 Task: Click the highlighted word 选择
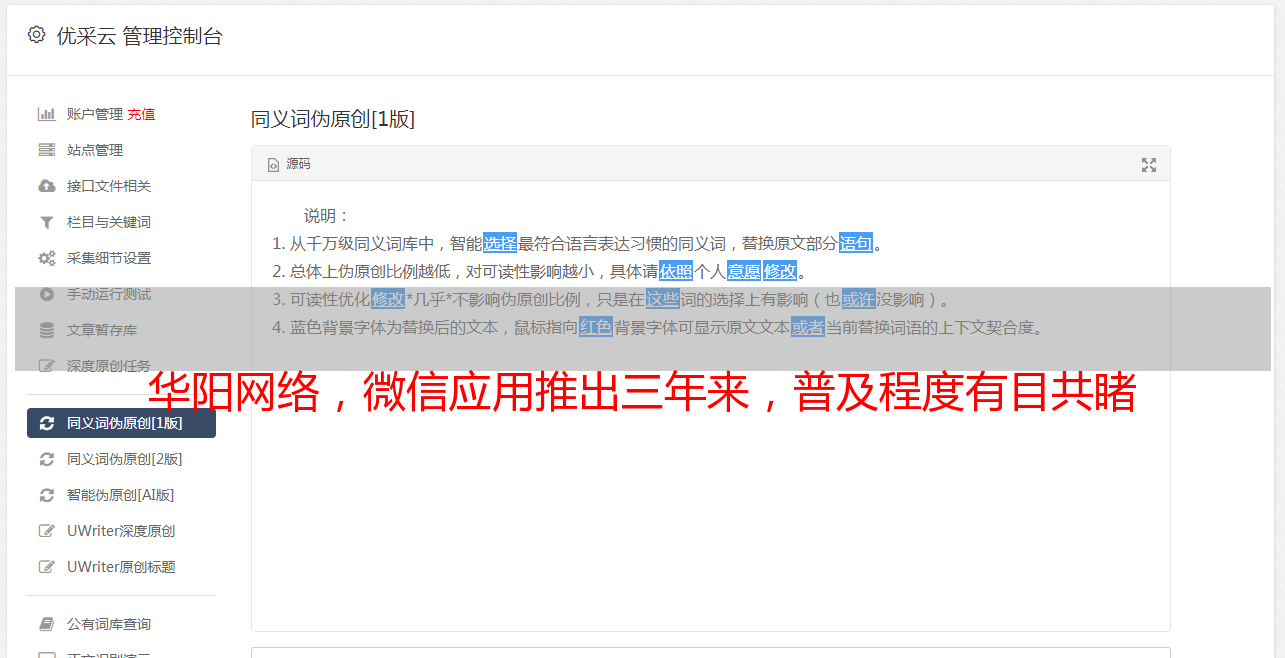click(x=500, y=243)
